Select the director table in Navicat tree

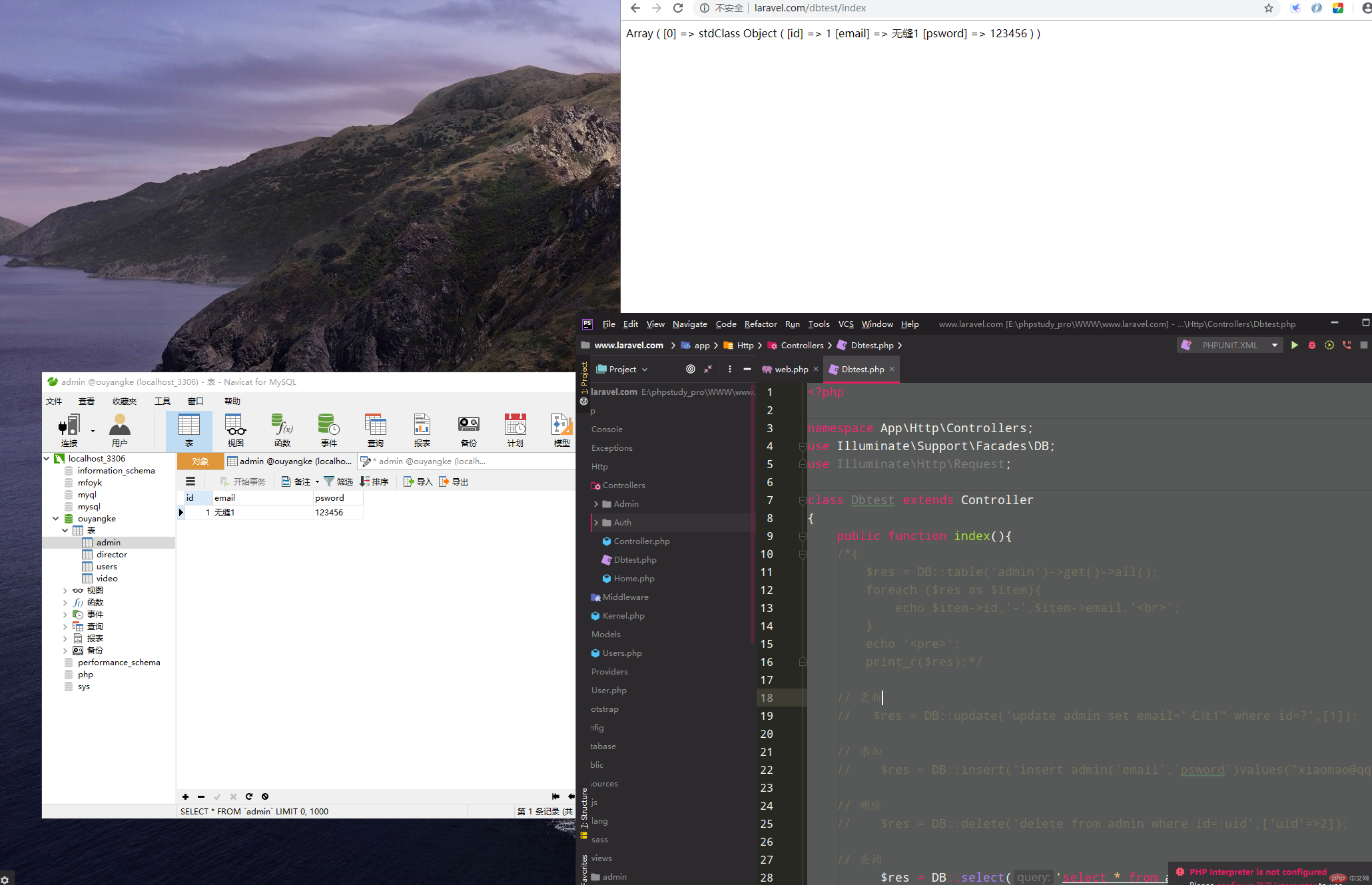112,554
